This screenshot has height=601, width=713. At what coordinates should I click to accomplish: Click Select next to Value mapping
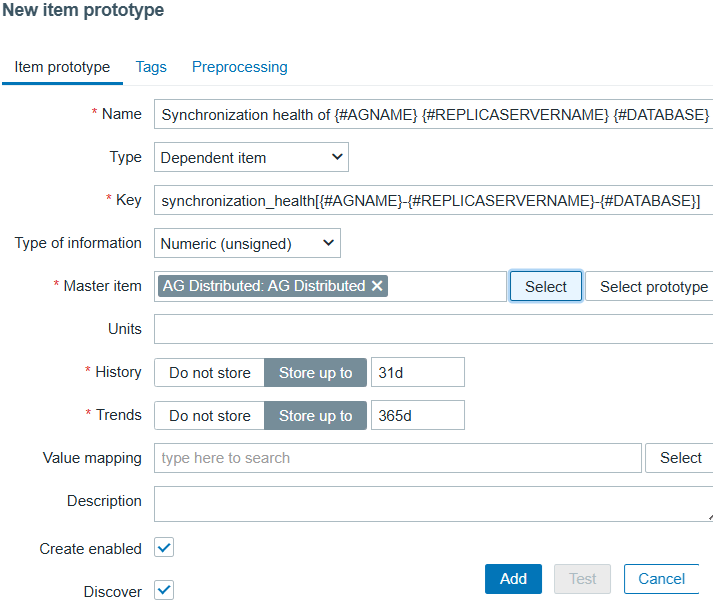point(680,458)
